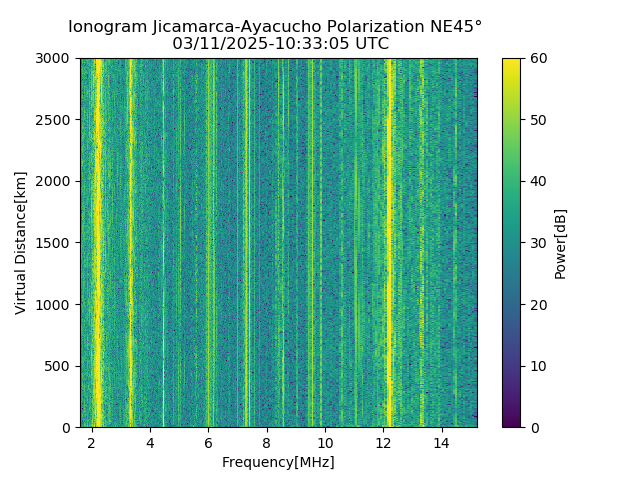Click the yellow top of the colorbar

click(x=511, y=62)
